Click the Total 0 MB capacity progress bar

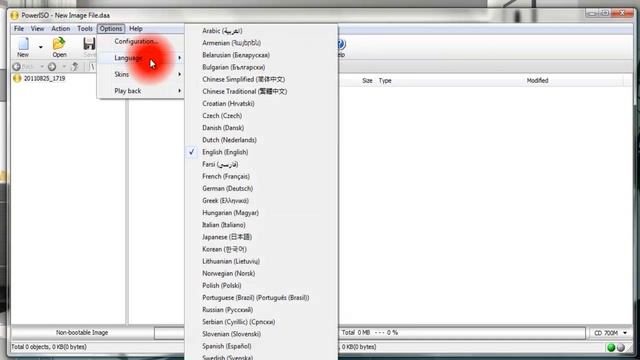pyautogui.click(x=462, y=333)
